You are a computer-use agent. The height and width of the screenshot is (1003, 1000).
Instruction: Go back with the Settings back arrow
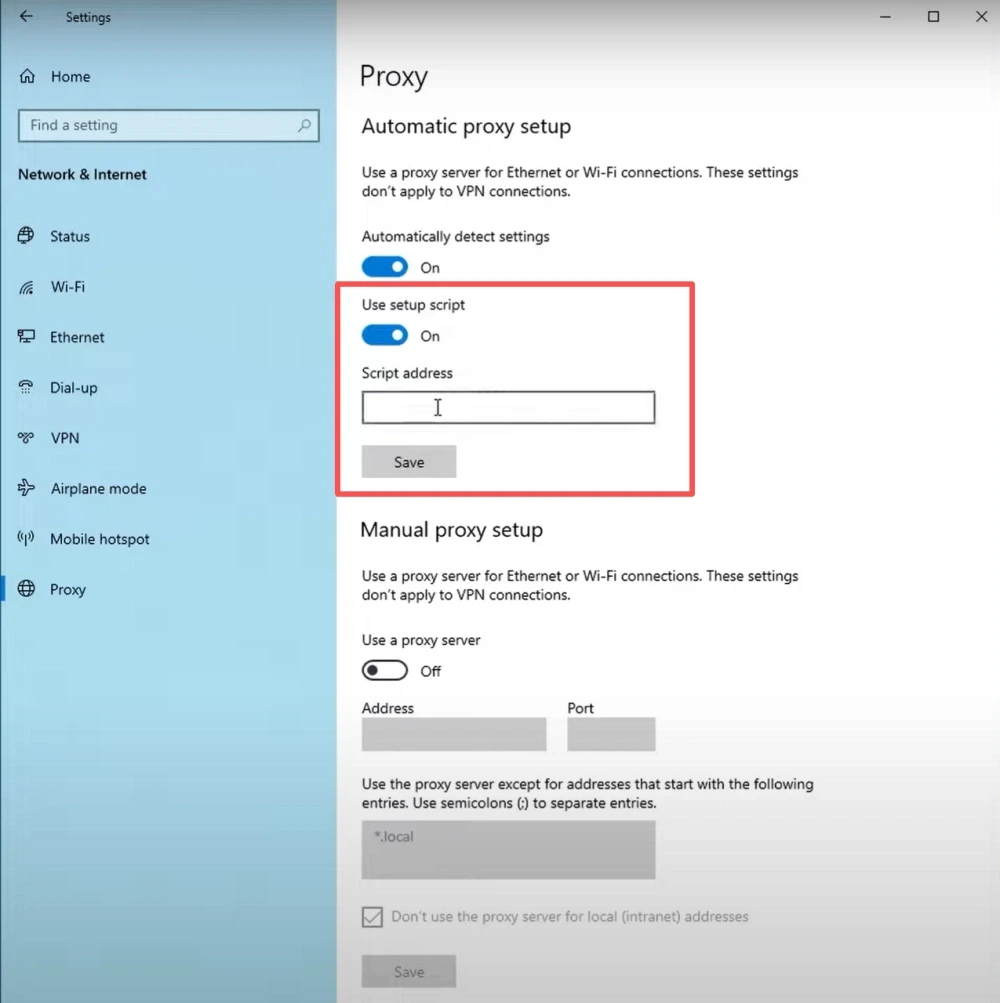26,17
